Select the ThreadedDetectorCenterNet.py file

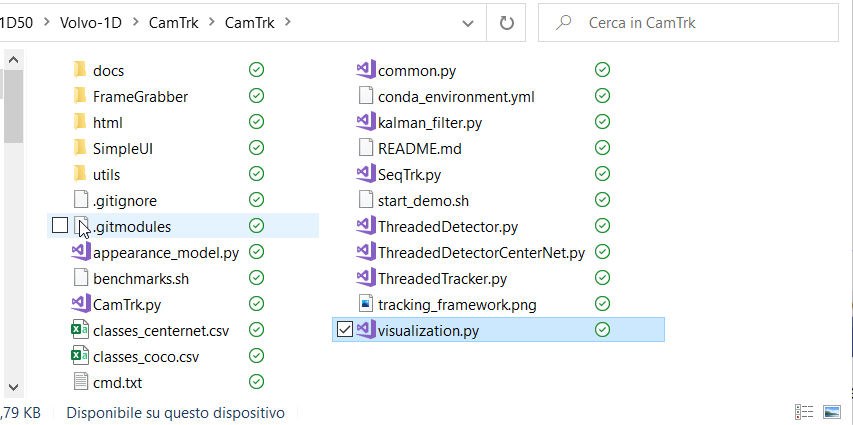coord(481,252)
